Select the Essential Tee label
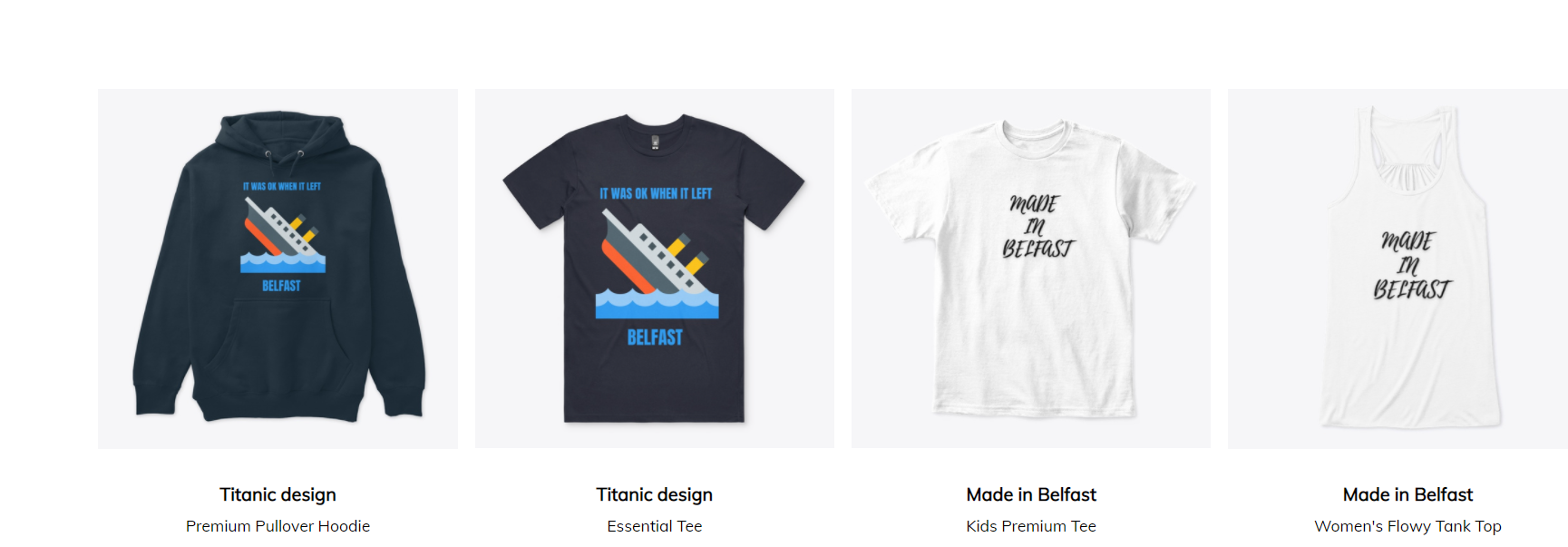The image size is (1568, 547). click(x=655, y=526)
